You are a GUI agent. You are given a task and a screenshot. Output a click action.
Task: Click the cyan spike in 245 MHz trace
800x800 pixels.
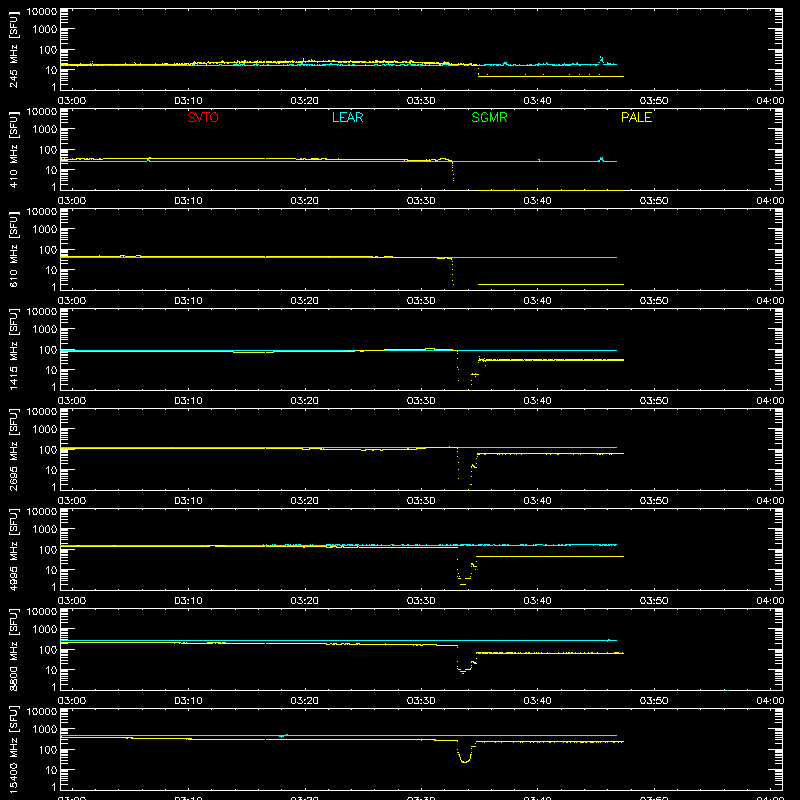tap(602, 60)
